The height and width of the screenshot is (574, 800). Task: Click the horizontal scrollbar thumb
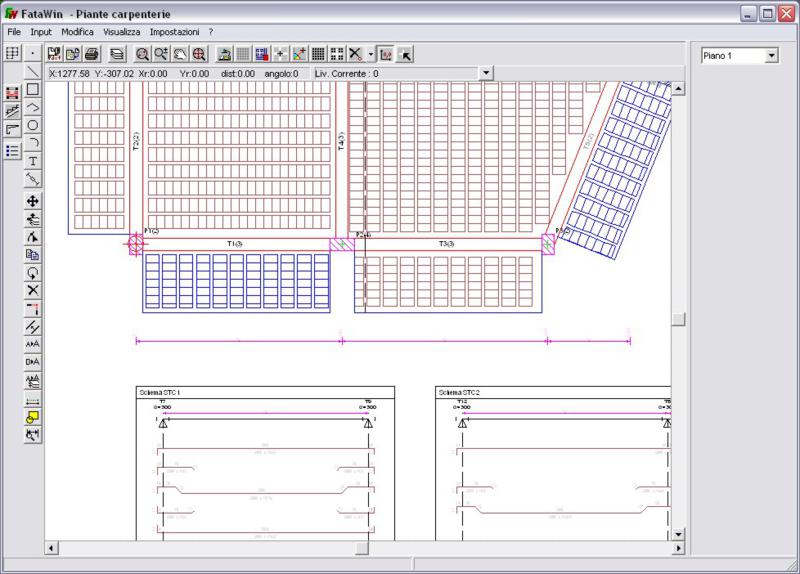point(362,548)
